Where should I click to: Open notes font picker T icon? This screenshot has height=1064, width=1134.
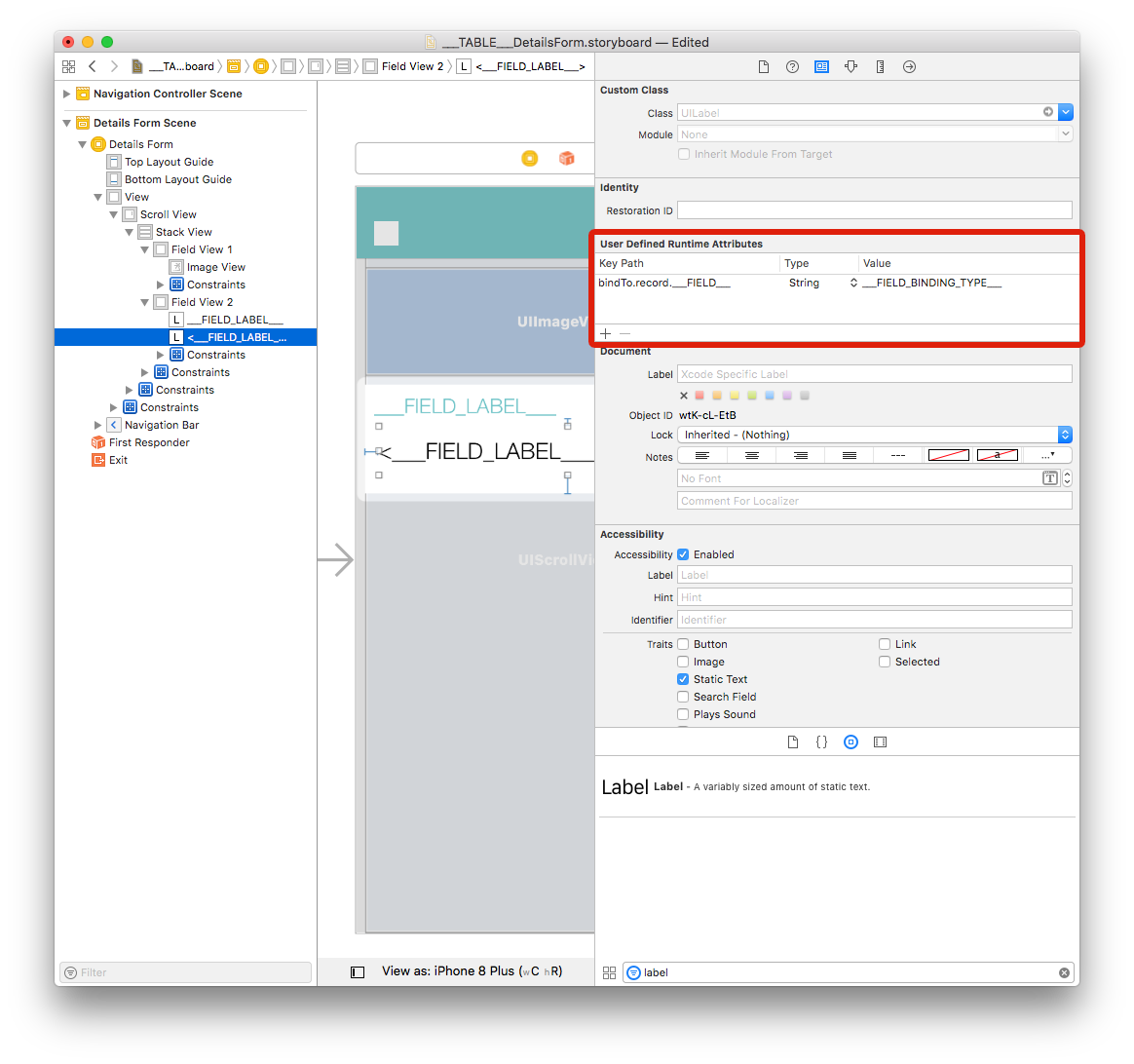(1050, 478)
